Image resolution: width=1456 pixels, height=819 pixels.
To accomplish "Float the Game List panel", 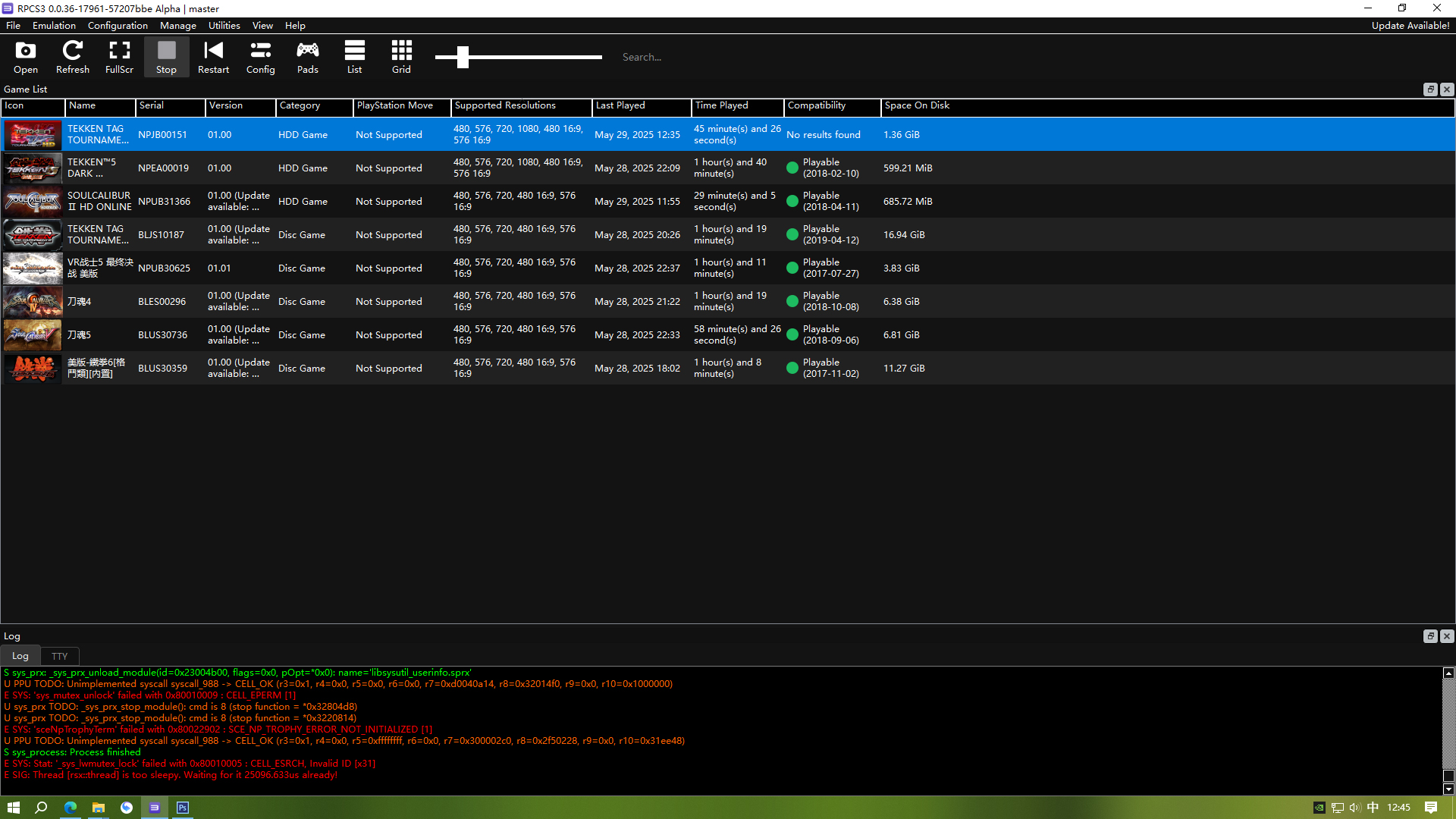I will [1430, 89].
